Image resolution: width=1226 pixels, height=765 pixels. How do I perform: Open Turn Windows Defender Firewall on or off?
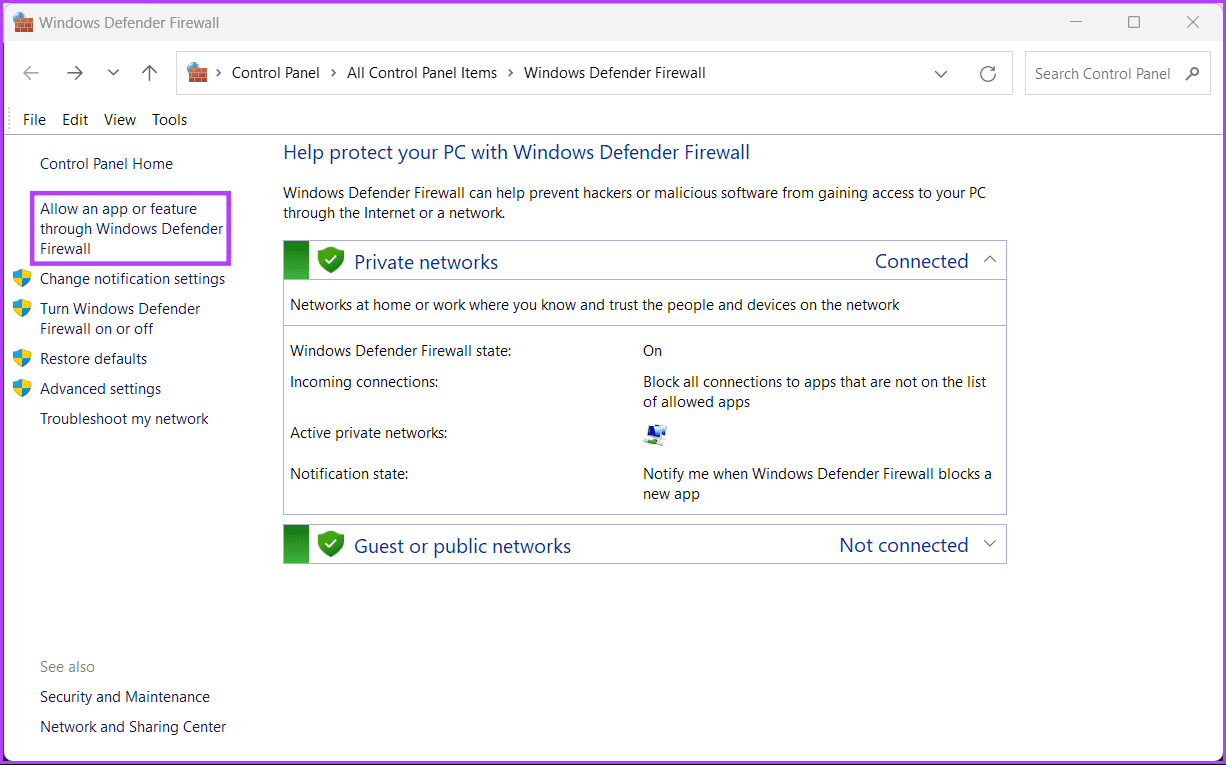(x=119, y=318)
